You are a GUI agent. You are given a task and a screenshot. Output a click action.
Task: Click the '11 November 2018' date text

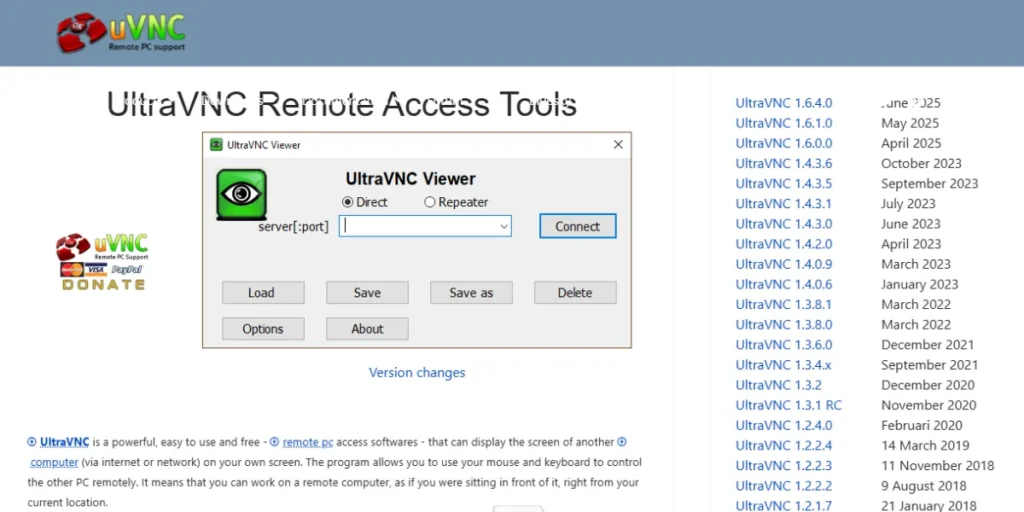[937, 466]
